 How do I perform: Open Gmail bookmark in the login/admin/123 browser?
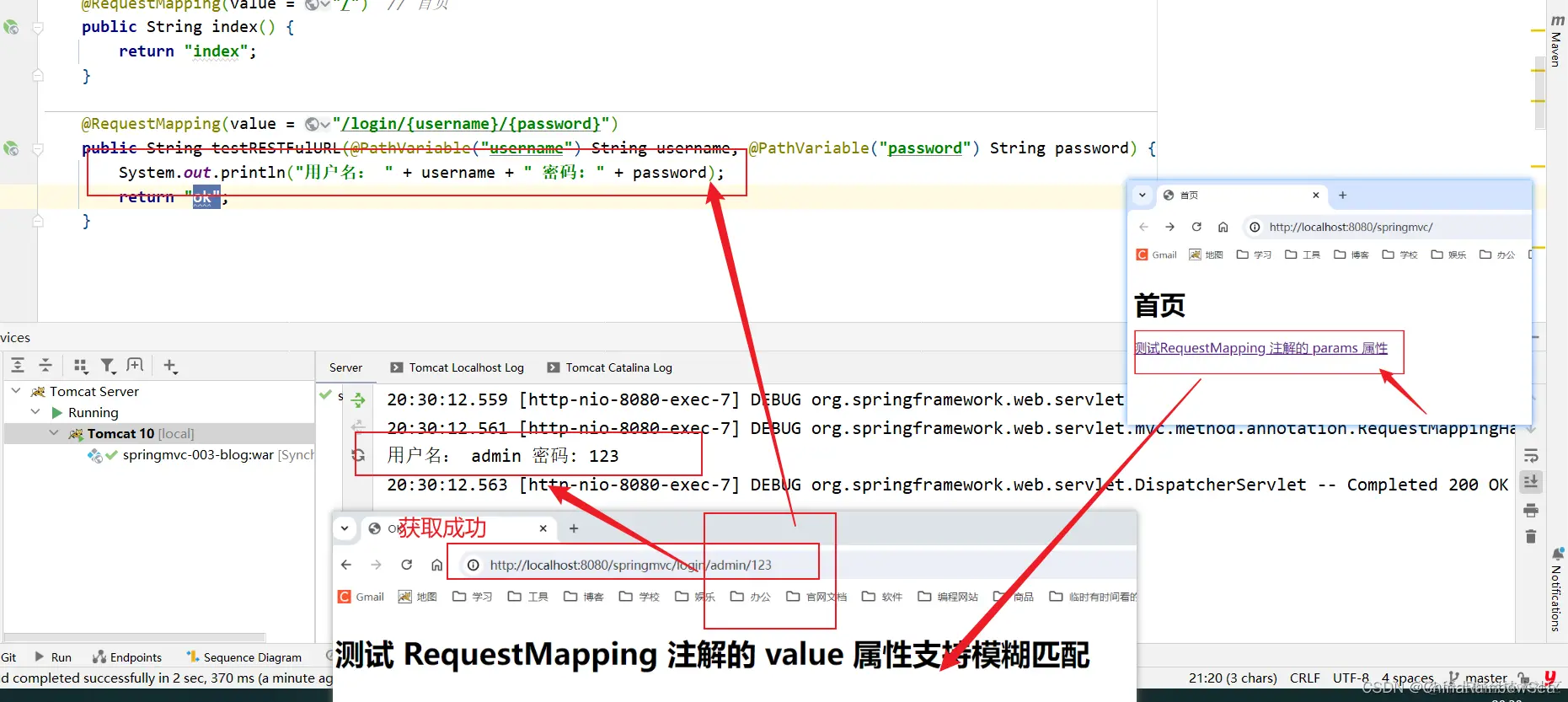pyautogui.click(x=361, y=597)
